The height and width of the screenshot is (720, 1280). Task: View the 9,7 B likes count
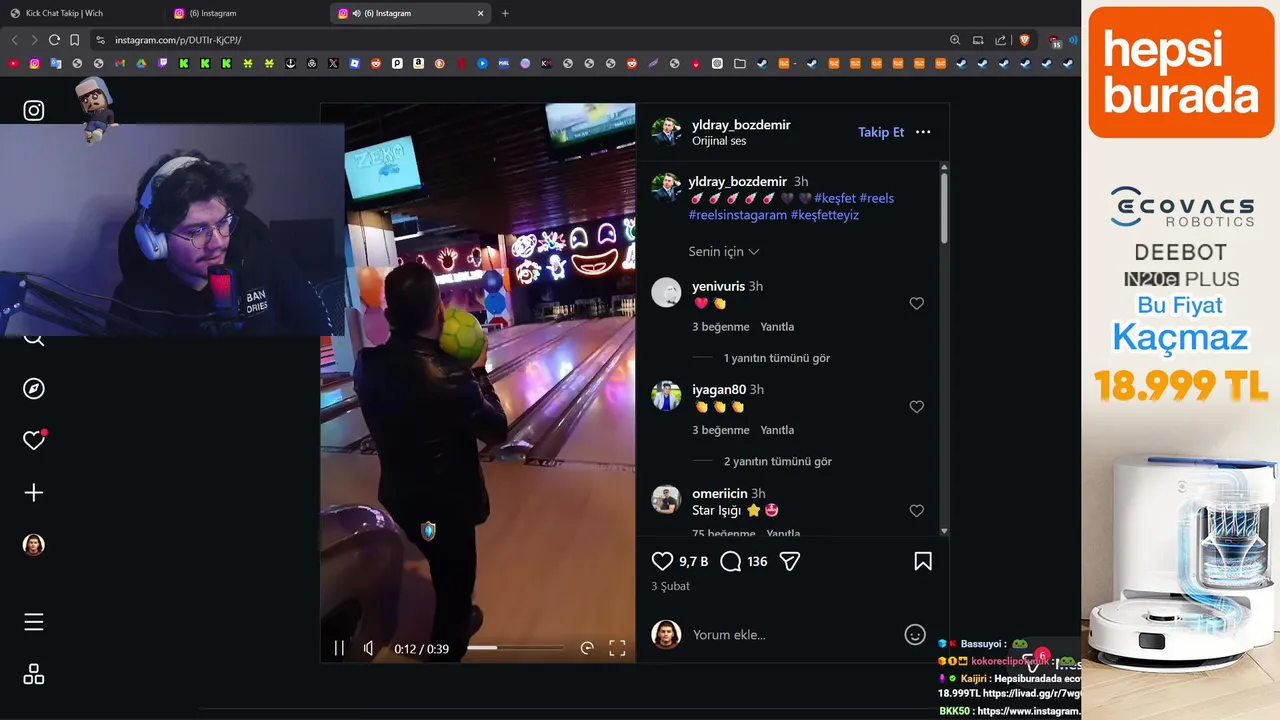click(693, 562)
